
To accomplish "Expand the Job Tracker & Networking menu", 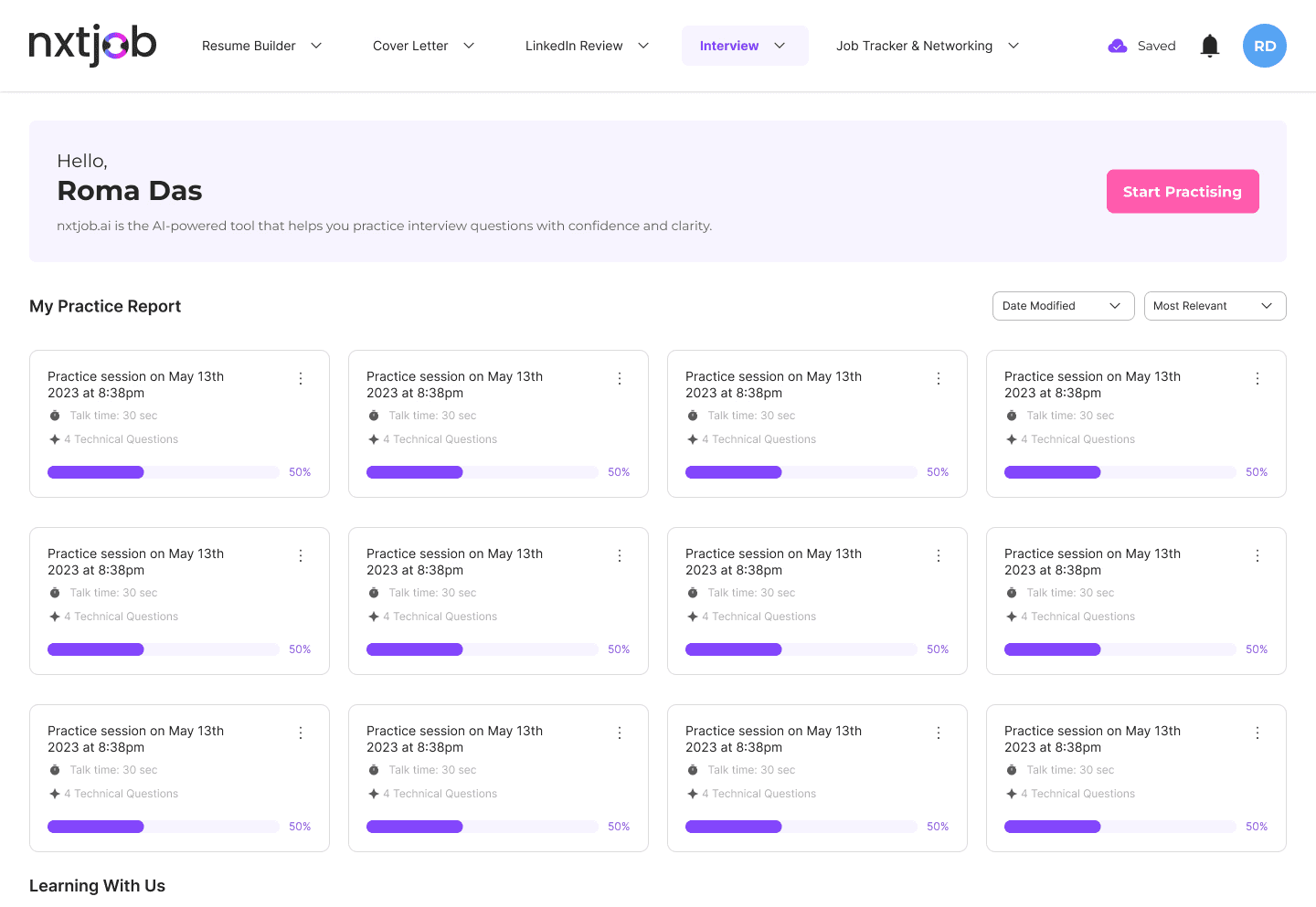I will tap(927, 46).
